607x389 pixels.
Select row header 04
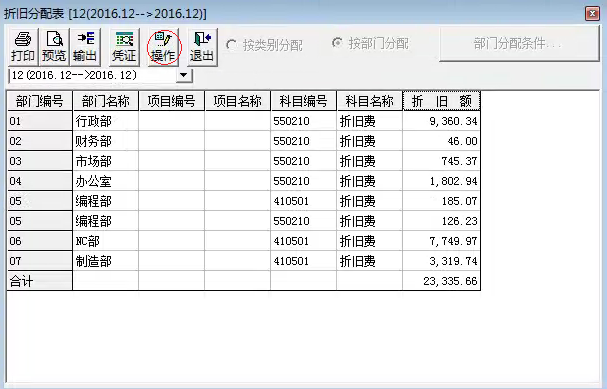(39, 181)
